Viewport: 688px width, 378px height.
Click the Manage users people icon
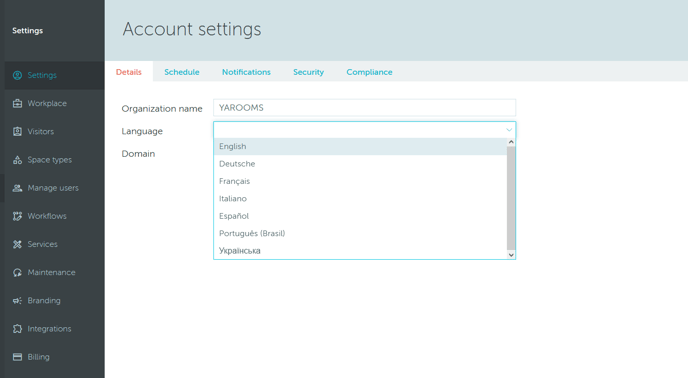pyautogui.click(x=17, y=188)
